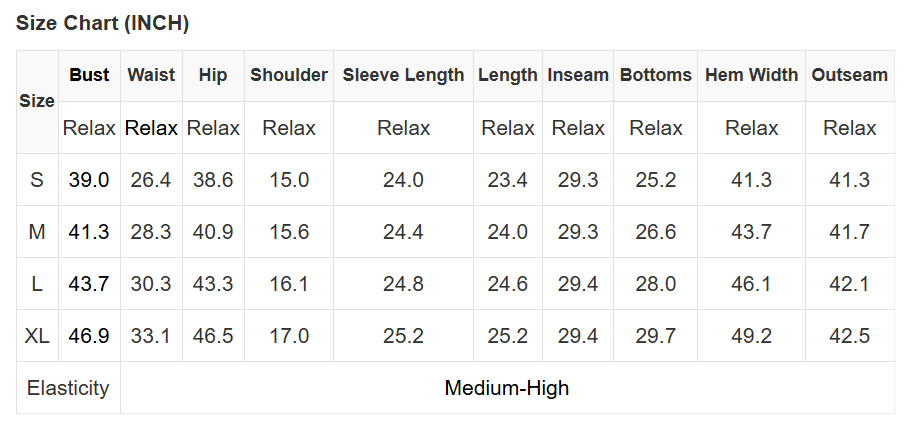Viewport: 913px width, 436px height.
Task: Click the Hip value 43.3 for size L
Action: point(213,284)
